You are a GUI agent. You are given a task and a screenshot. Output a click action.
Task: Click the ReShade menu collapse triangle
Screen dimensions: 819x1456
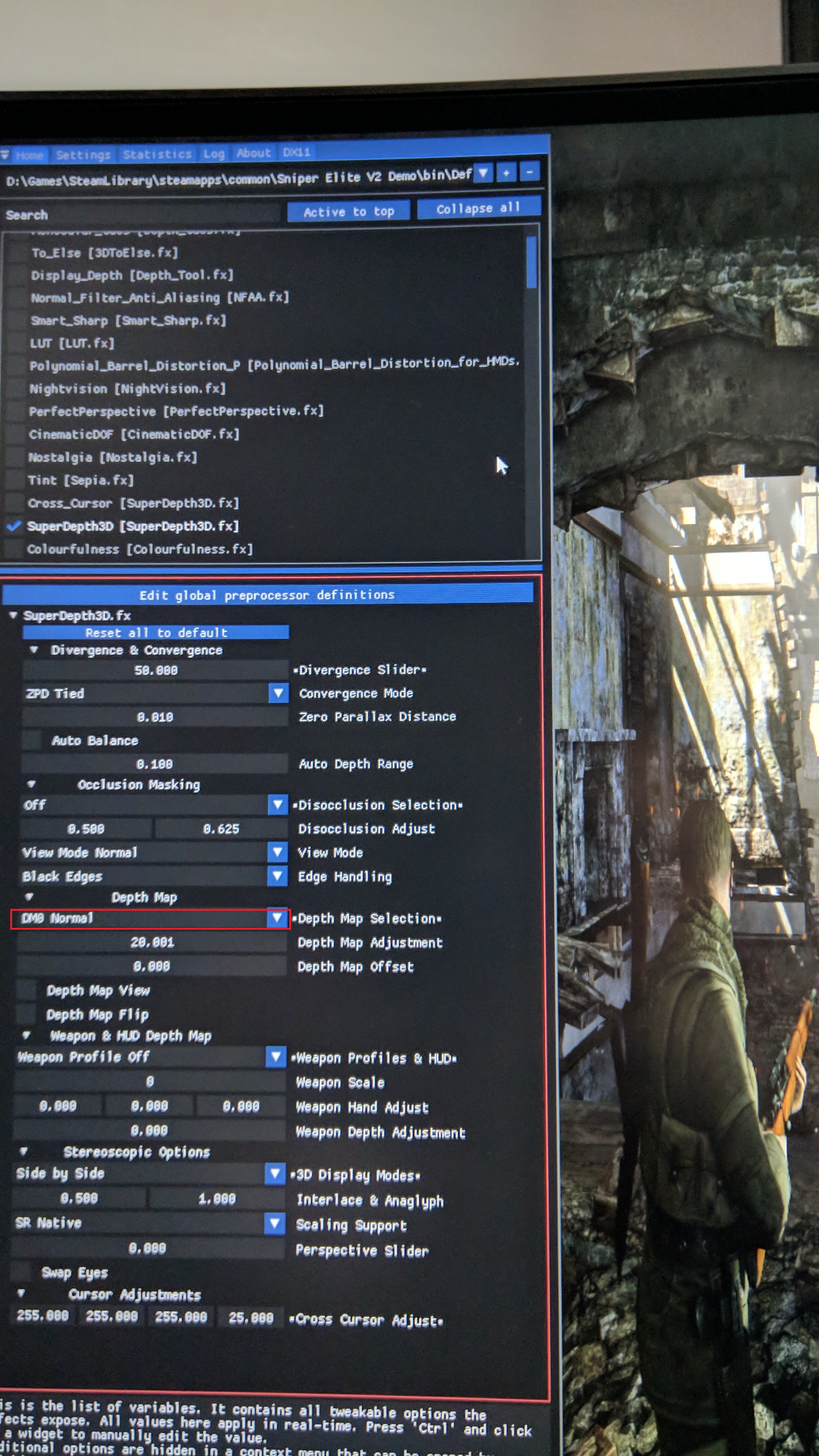(x=5, y=154)
